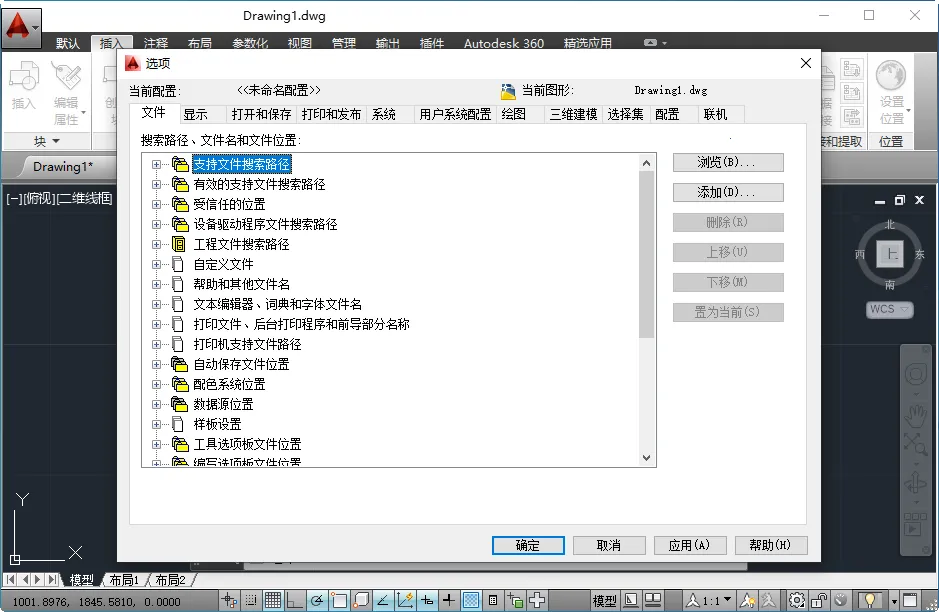Viewport: 939px width, 612px height.
Task: Toggle Polar Tracking in status bar
Action: point(315,600)
